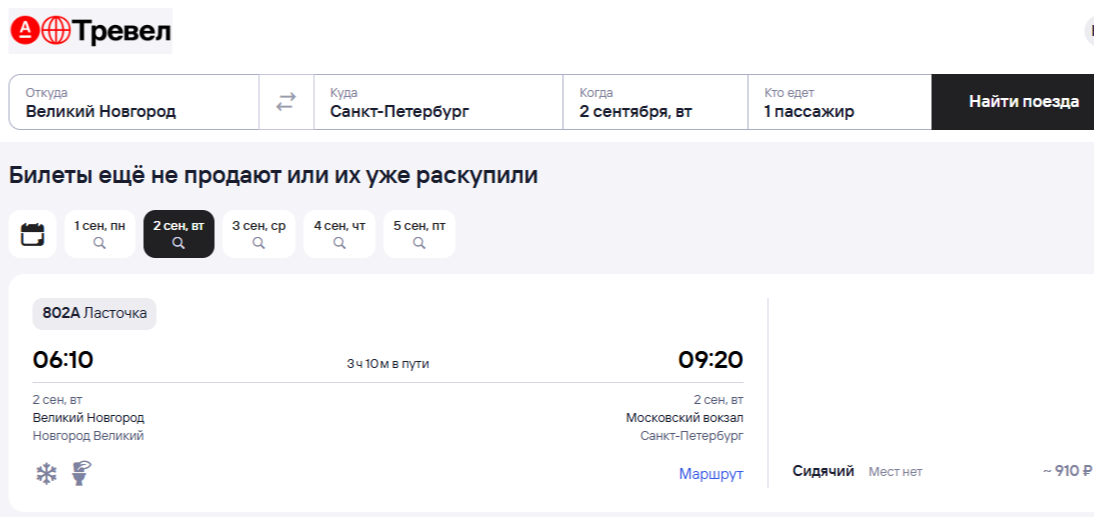The width and height of the screenshot is (1094, 517).
Task: Swap departure and destination cities
Action: pyautogui.click(x=286, y=102)
